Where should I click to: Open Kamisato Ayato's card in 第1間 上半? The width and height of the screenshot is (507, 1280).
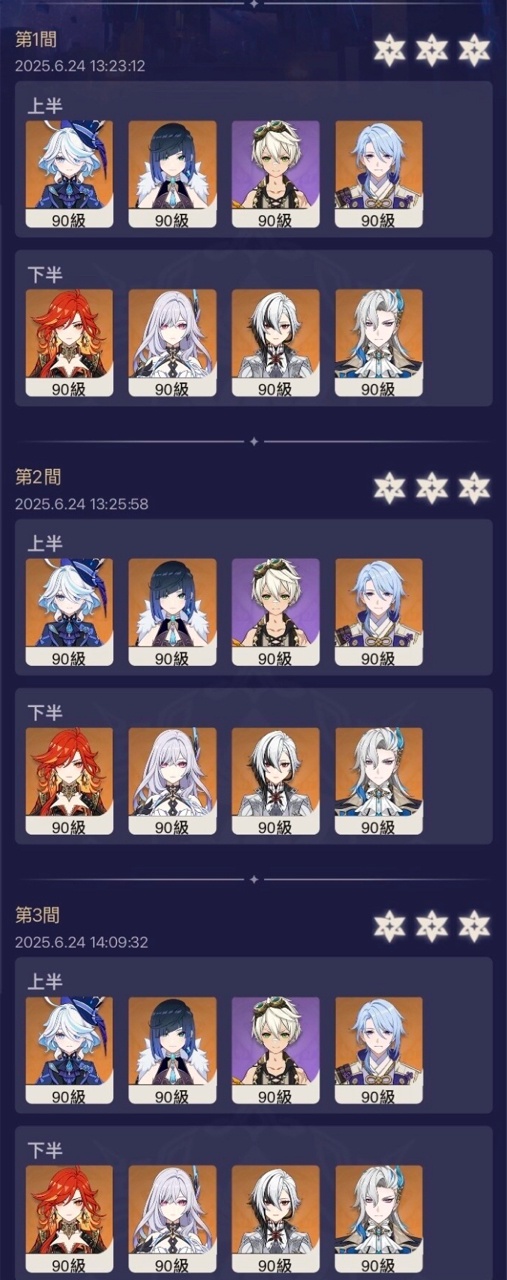tap(378, 174)
